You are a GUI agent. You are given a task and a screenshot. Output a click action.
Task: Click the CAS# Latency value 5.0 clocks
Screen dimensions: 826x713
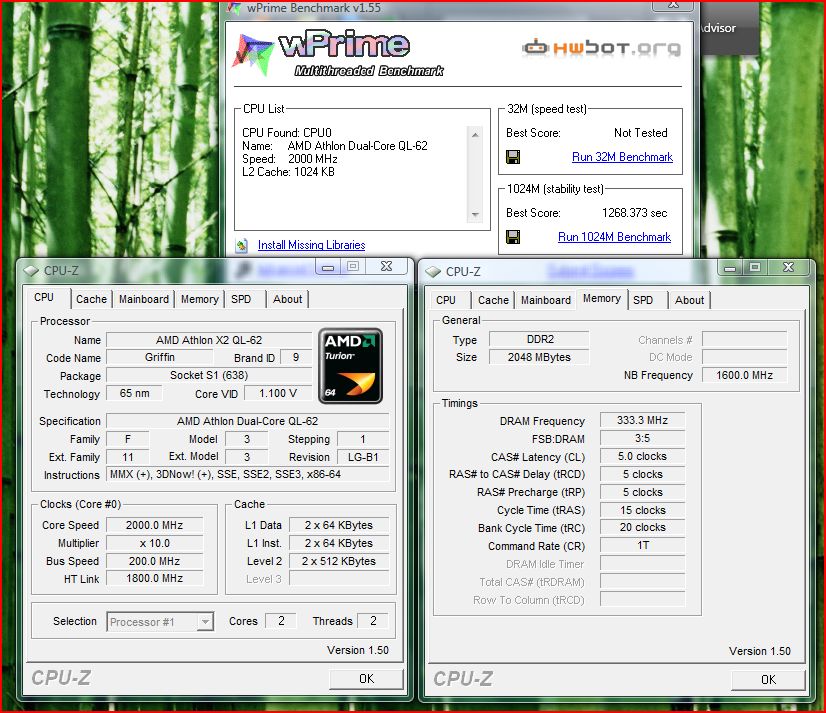(x=642, y=456)
